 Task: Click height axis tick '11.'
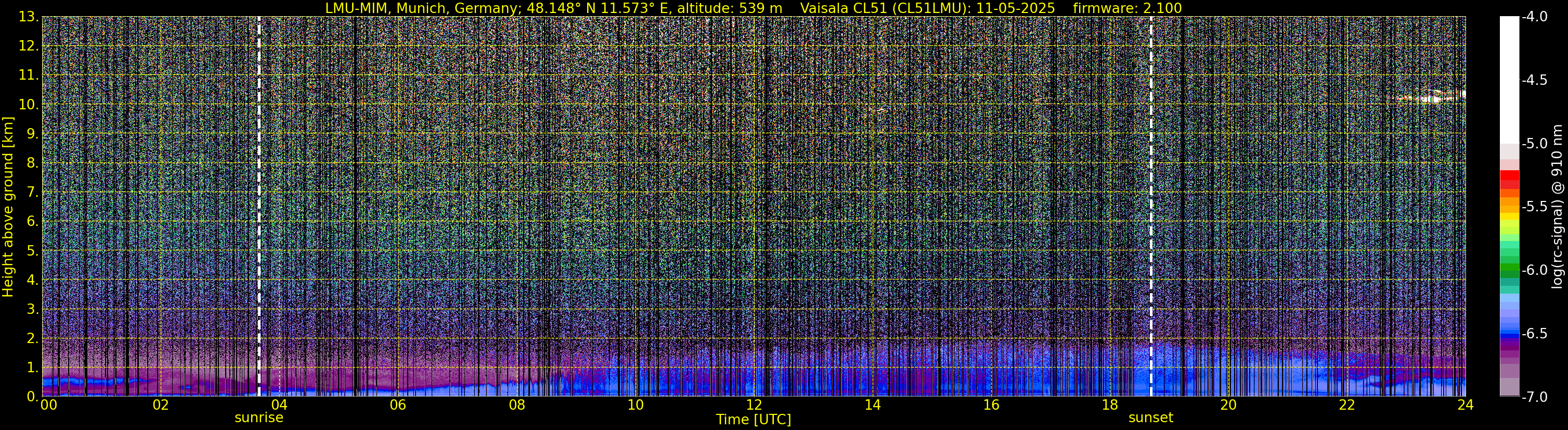click(28, 75)
